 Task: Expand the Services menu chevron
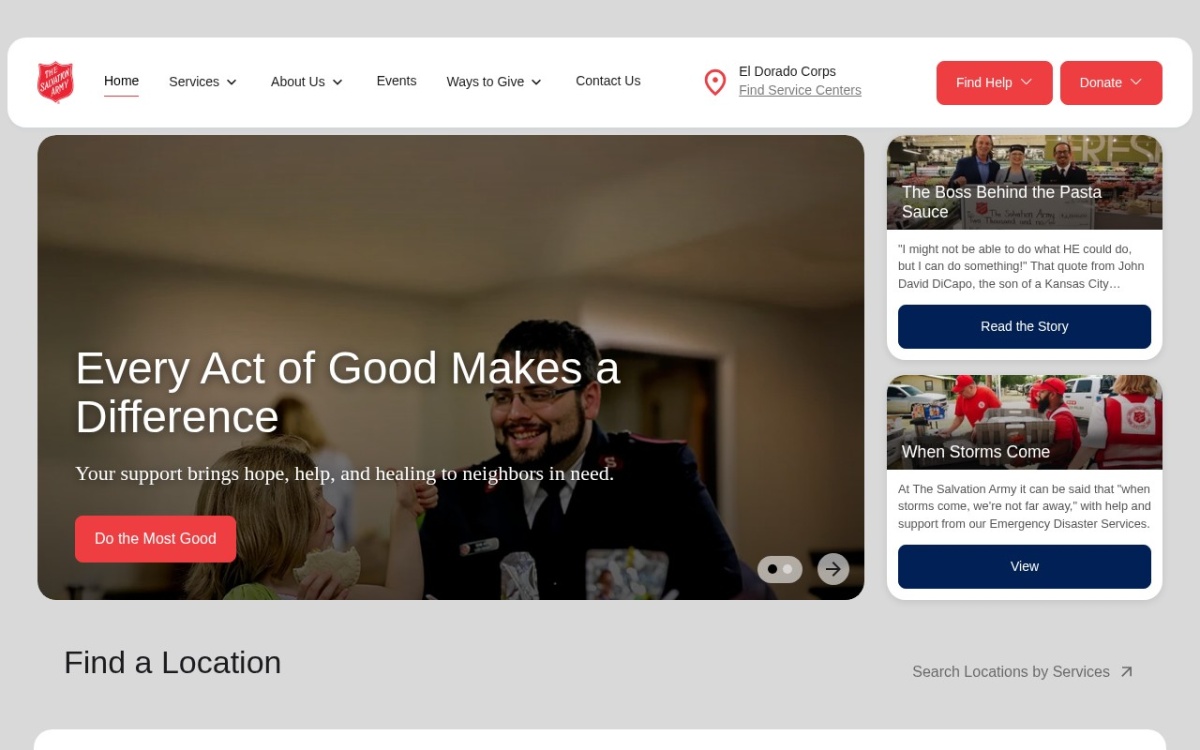[232, 82]
